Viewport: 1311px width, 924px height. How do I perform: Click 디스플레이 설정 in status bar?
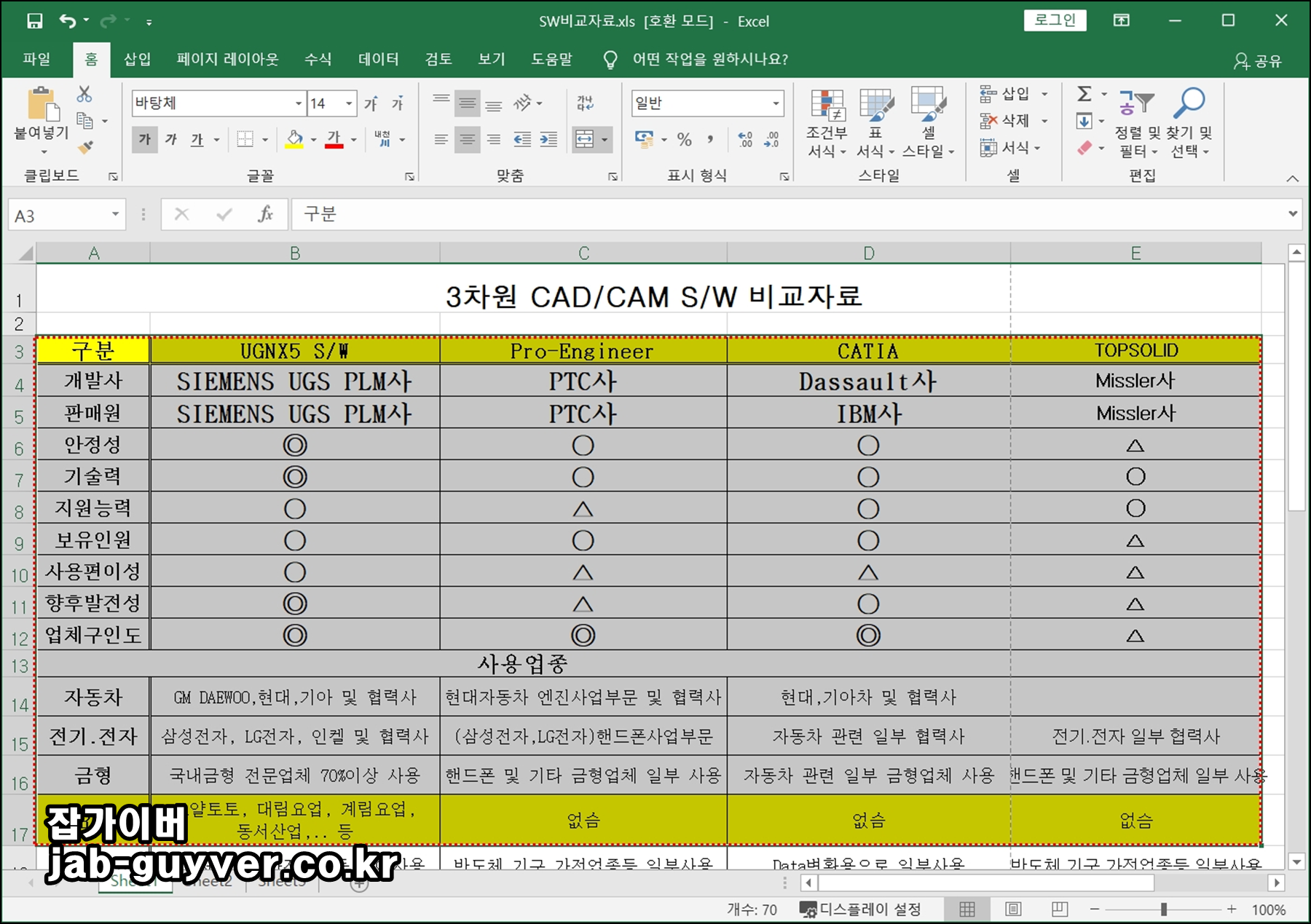pos(860,909)
